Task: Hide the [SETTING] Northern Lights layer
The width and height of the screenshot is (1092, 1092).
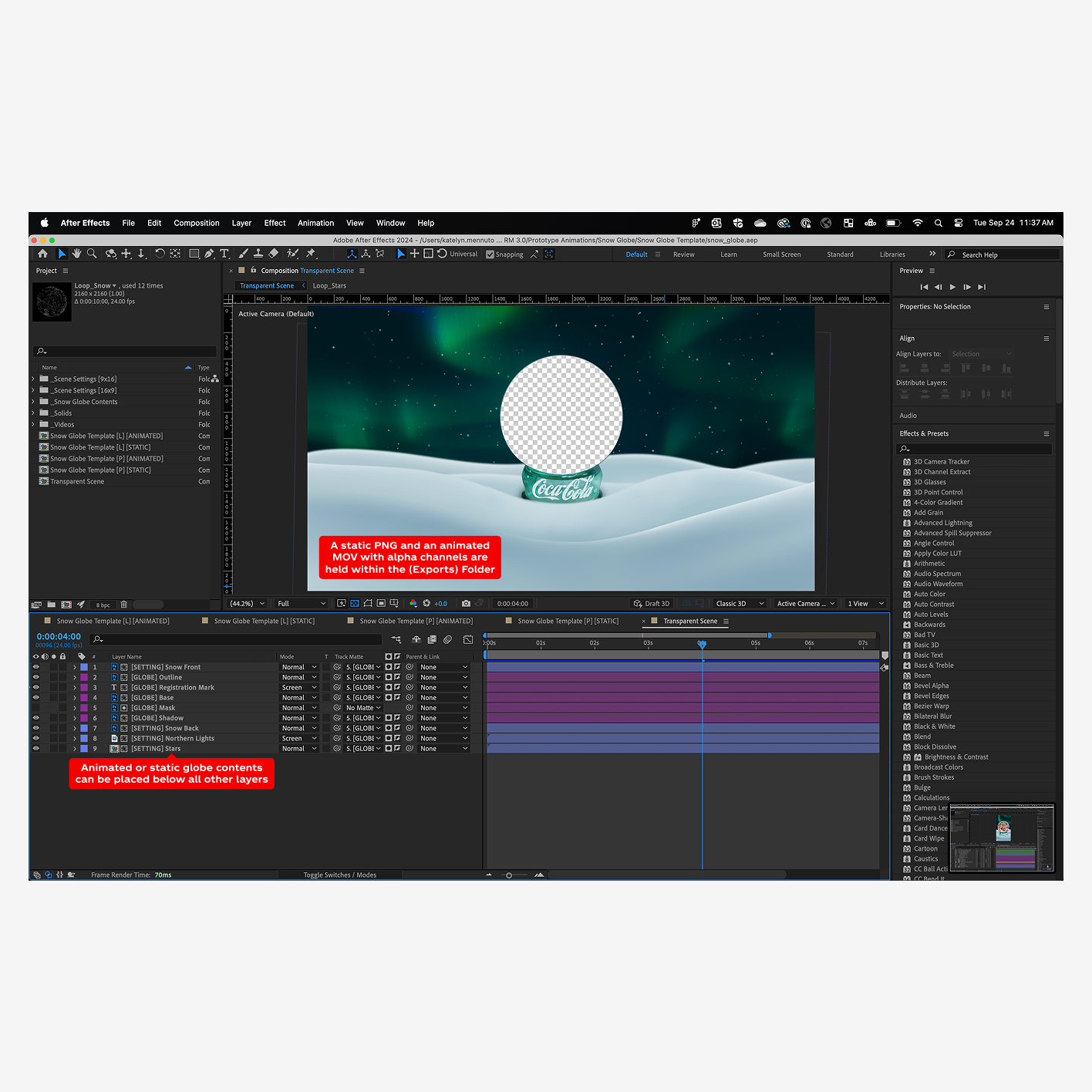Action: coord(35,738)
